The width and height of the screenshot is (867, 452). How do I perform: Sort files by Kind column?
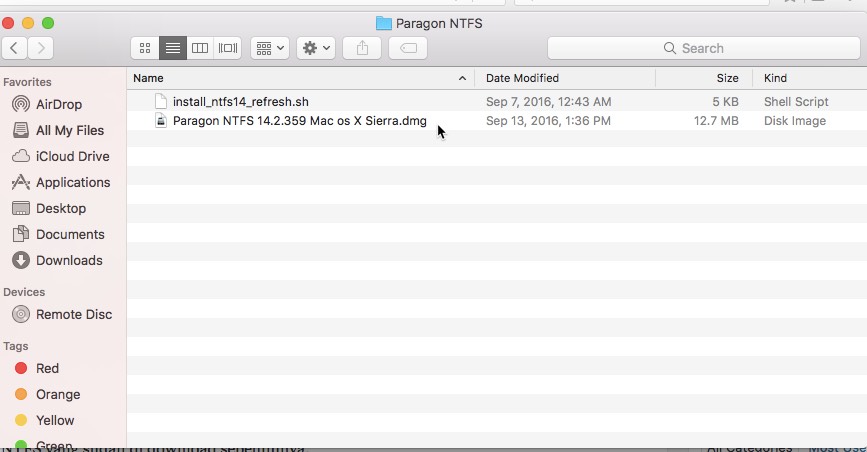tap(775, 78)
